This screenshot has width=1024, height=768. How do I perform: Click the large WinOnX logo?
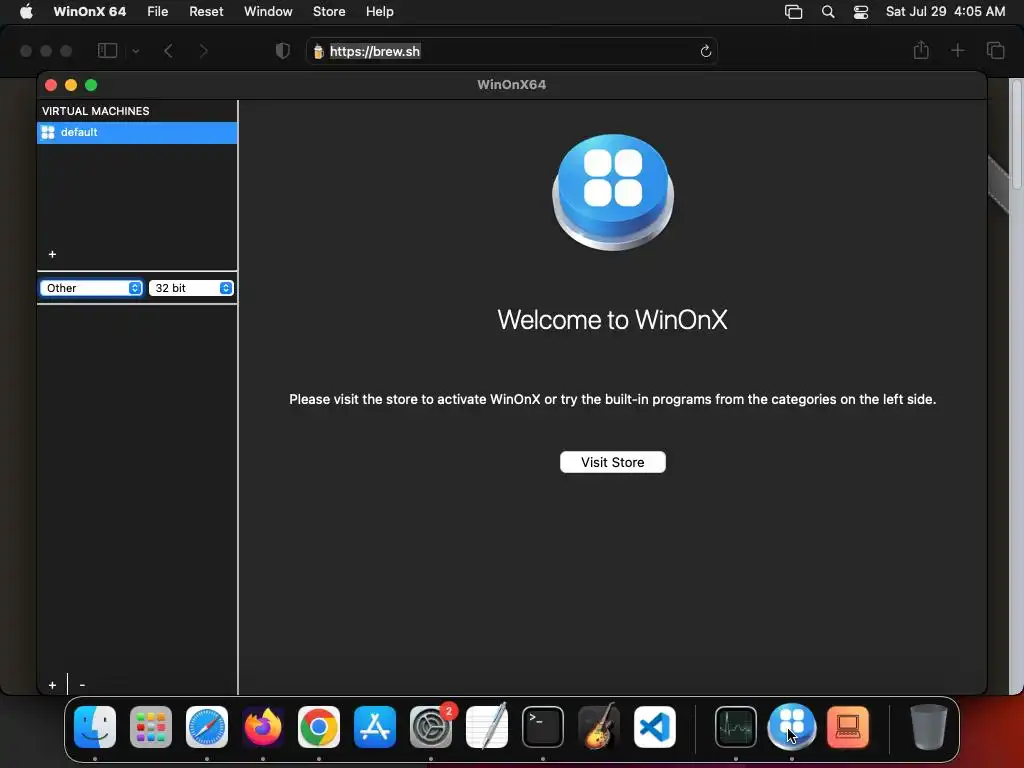coord(613,192)
